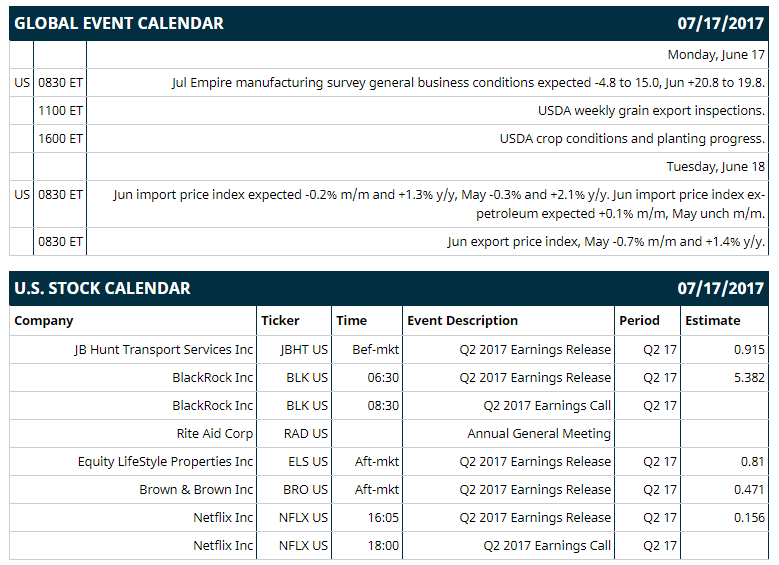
Task: Click the 0.81 estimate value
Action: click(752, 462)
